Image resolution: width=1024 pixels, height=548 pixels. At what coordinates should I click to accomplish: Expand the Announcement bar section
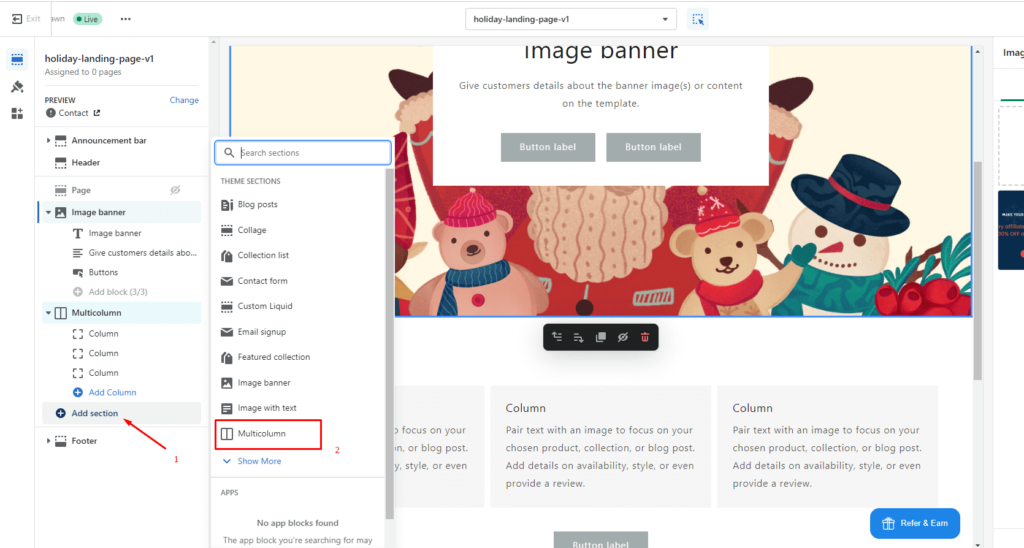(x=48, y=140)
